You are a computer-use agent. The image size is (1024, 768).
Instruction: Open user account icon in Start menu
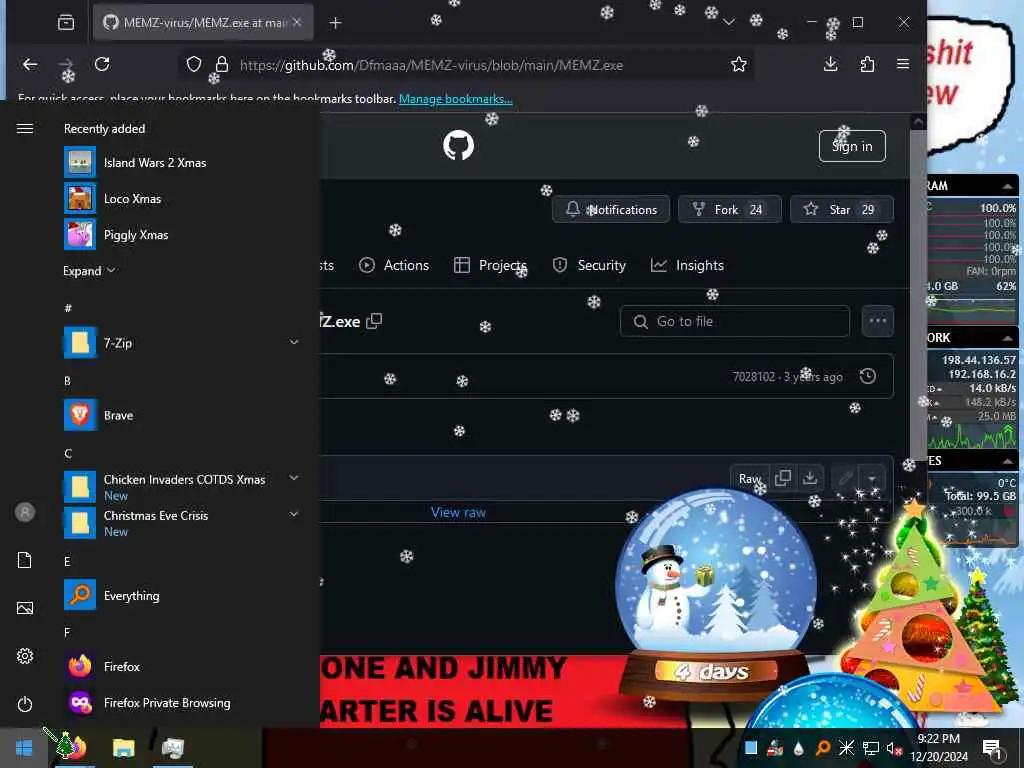25,512
